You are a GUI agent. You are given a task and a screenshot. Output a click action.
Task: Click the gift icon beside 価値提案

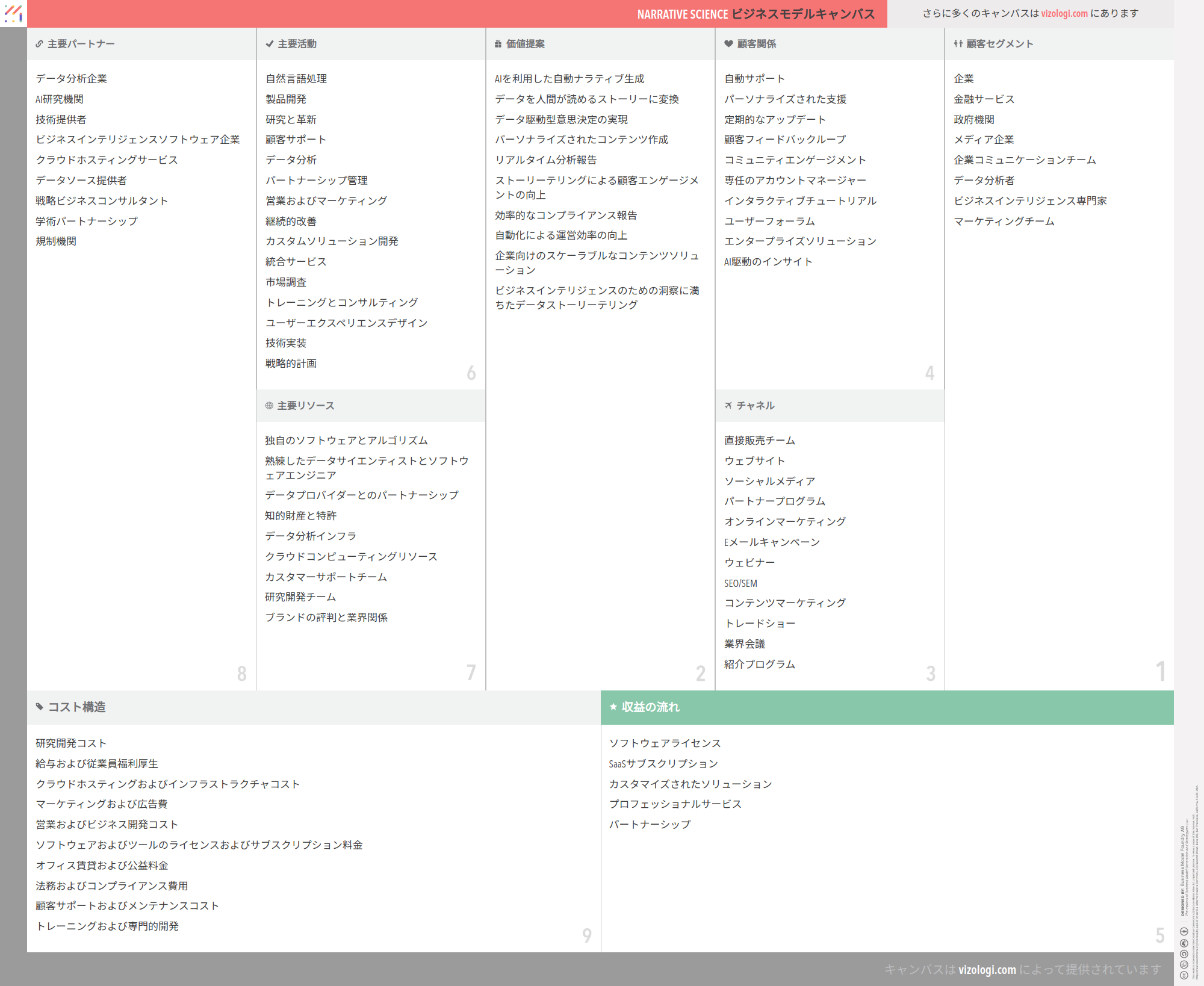click(x=498, y=44)
